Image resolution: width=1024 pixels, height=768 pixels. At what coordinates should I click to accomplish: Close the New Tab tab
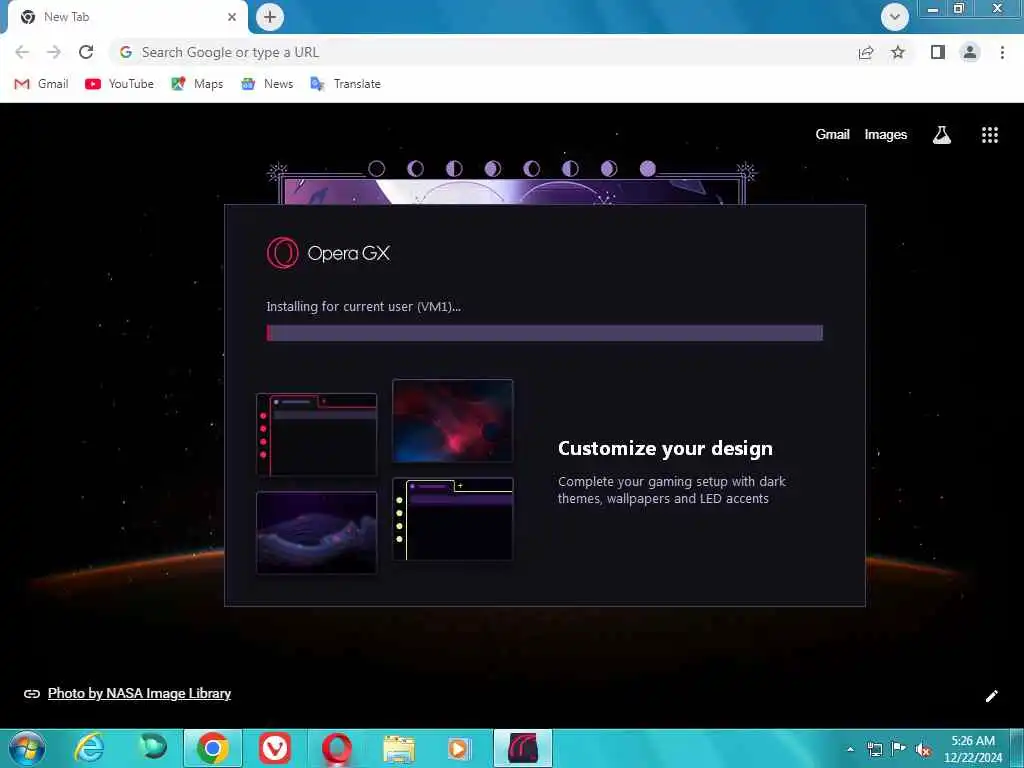point(232,17)
